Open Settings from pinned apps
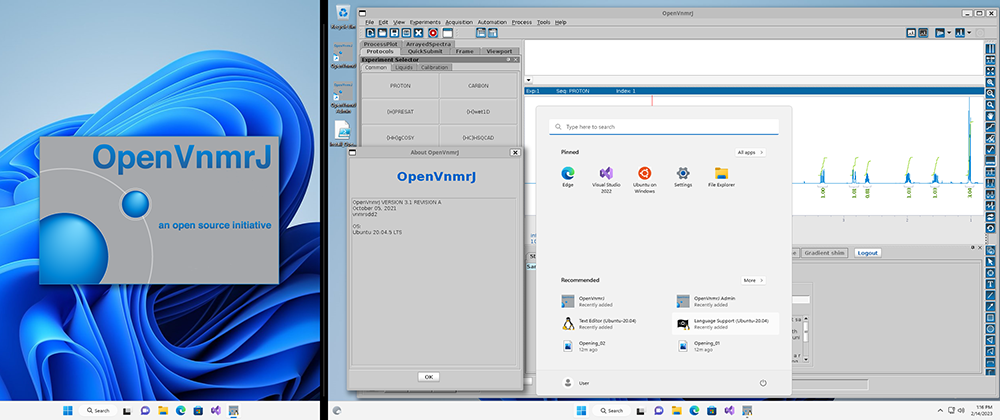Screen dimensions: 1000x420 tap(683, 176)
